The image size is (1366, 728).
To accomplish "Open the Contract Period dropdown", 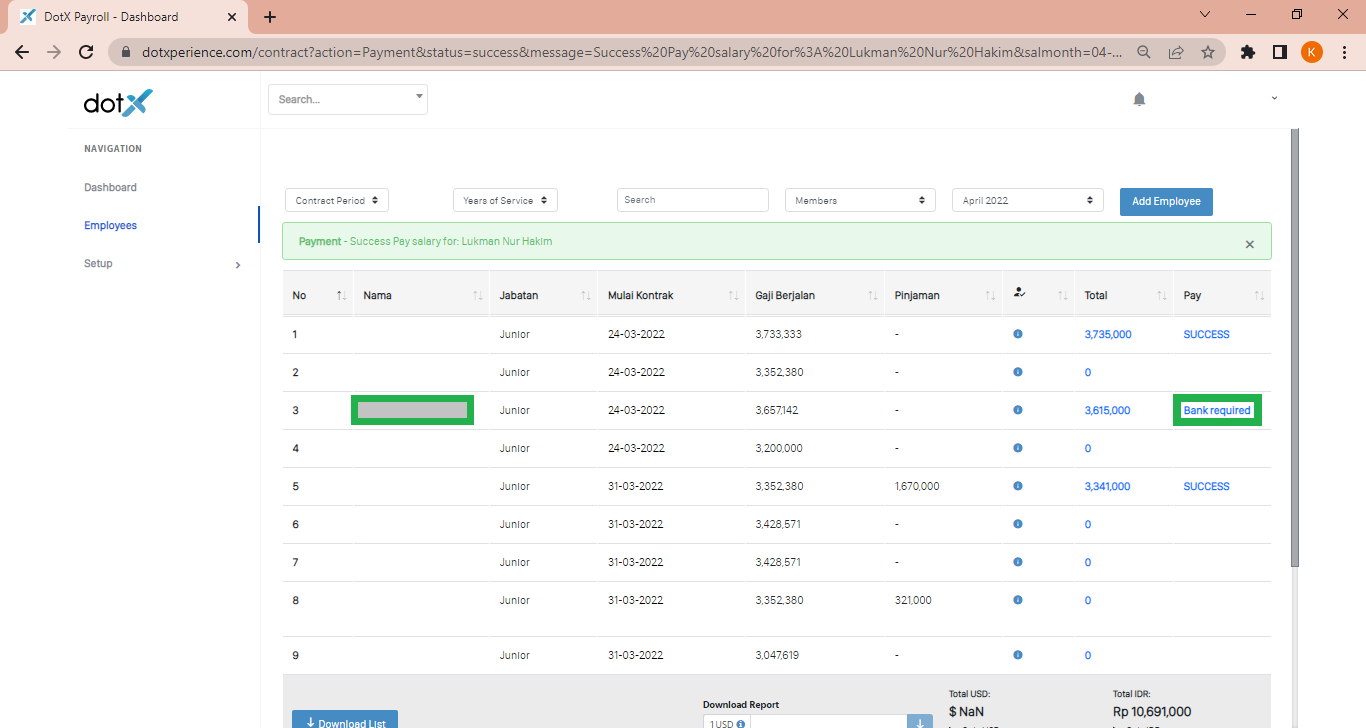I will tap(337, 200).
